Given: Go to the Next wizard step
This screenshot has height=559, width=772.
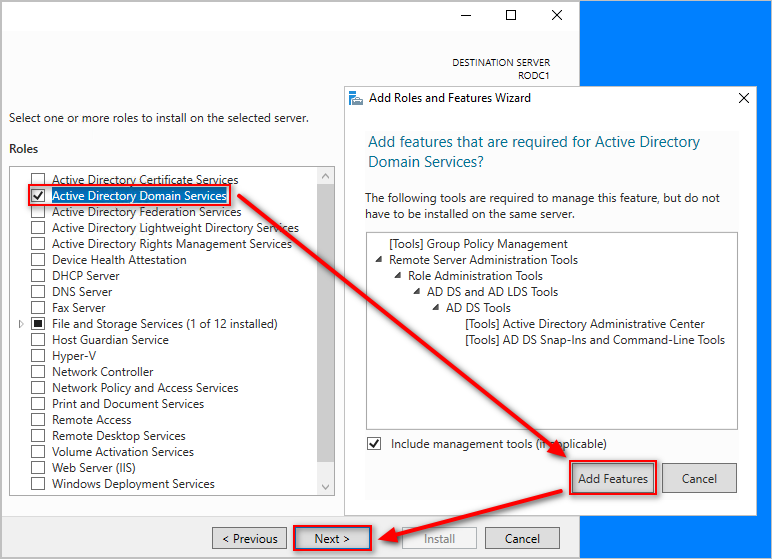Looking at the screenshot, I should coord(332,539).
